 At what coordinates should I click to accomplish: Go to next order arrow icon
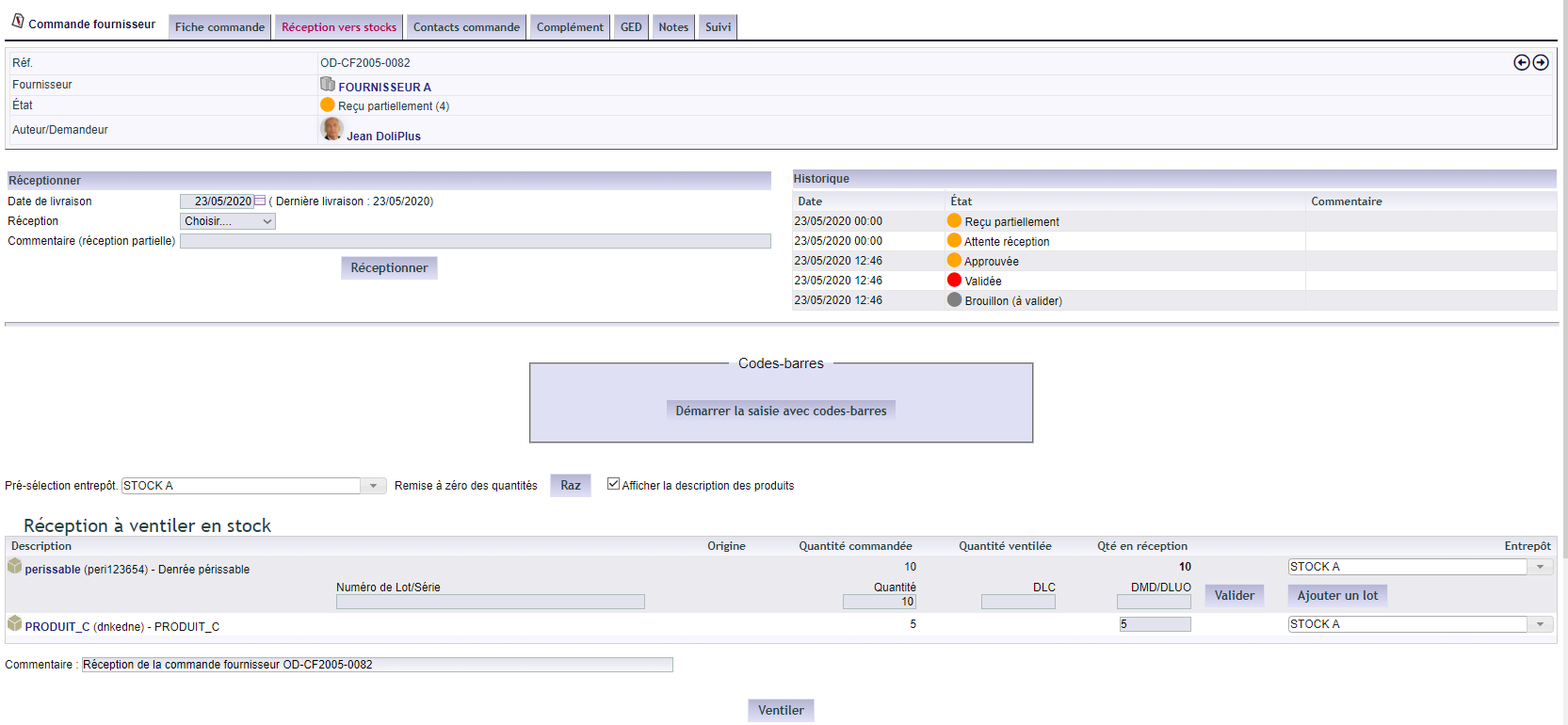click(1541, 62)
